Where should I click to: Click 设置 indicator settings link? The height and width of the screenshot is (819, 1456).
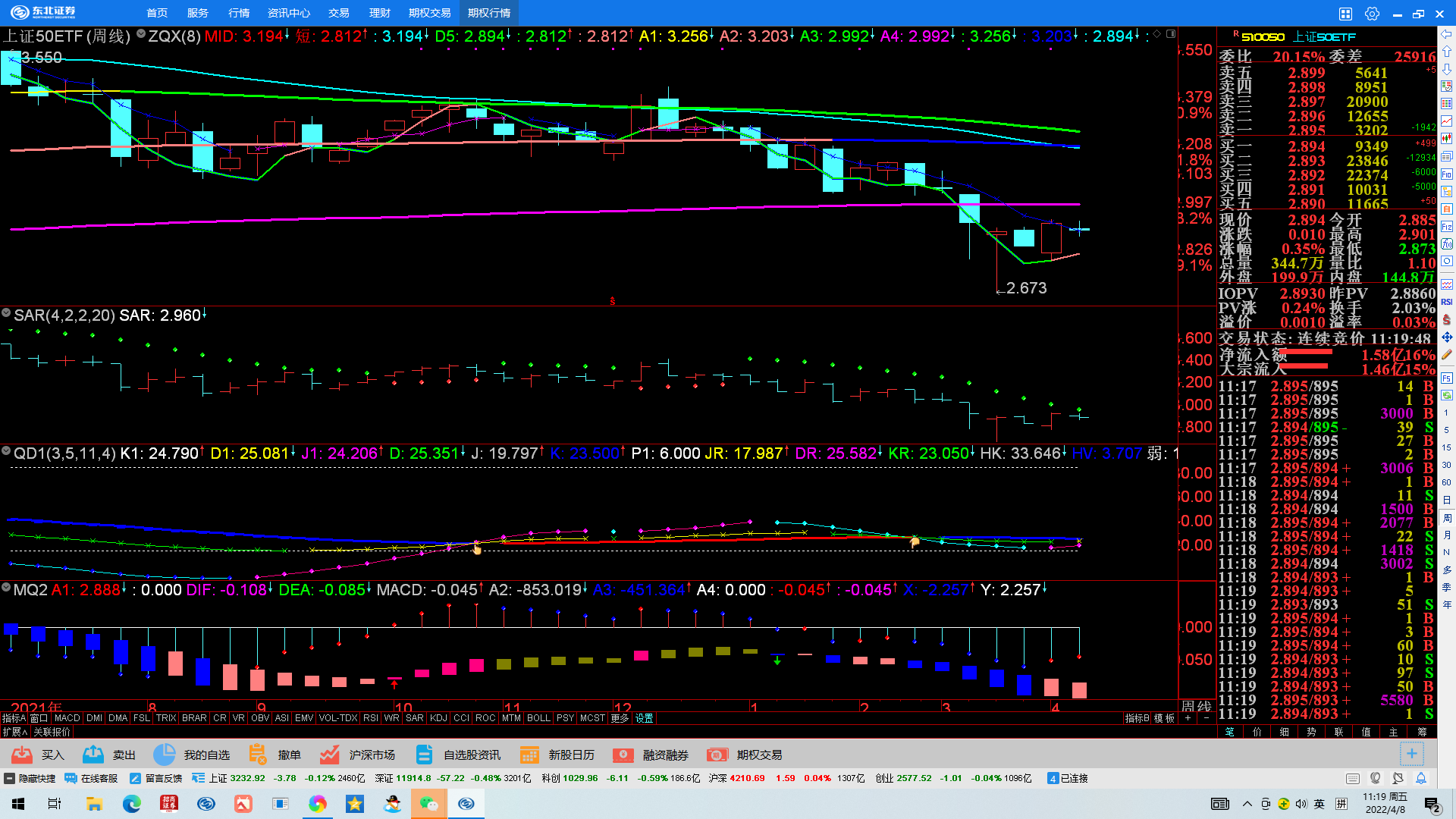pyautogui.click(x=645, y=718)
